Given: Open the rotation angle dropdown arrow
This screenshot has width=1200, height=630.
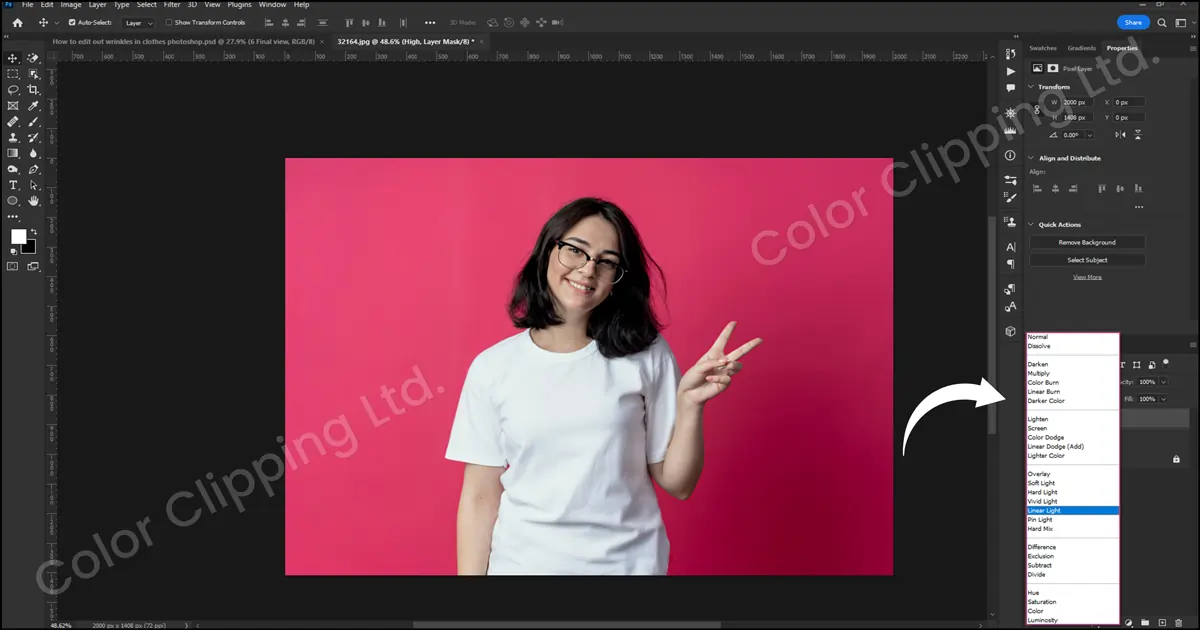Looking at the screenshot, I should click(1090, 135).
